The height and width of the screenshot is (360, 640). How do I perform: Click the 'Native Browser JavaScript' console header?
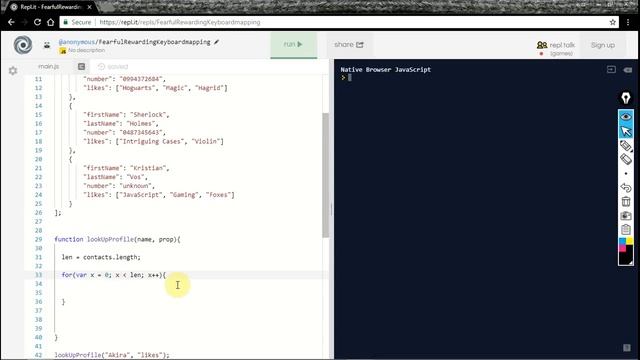(x=386, y=69)
